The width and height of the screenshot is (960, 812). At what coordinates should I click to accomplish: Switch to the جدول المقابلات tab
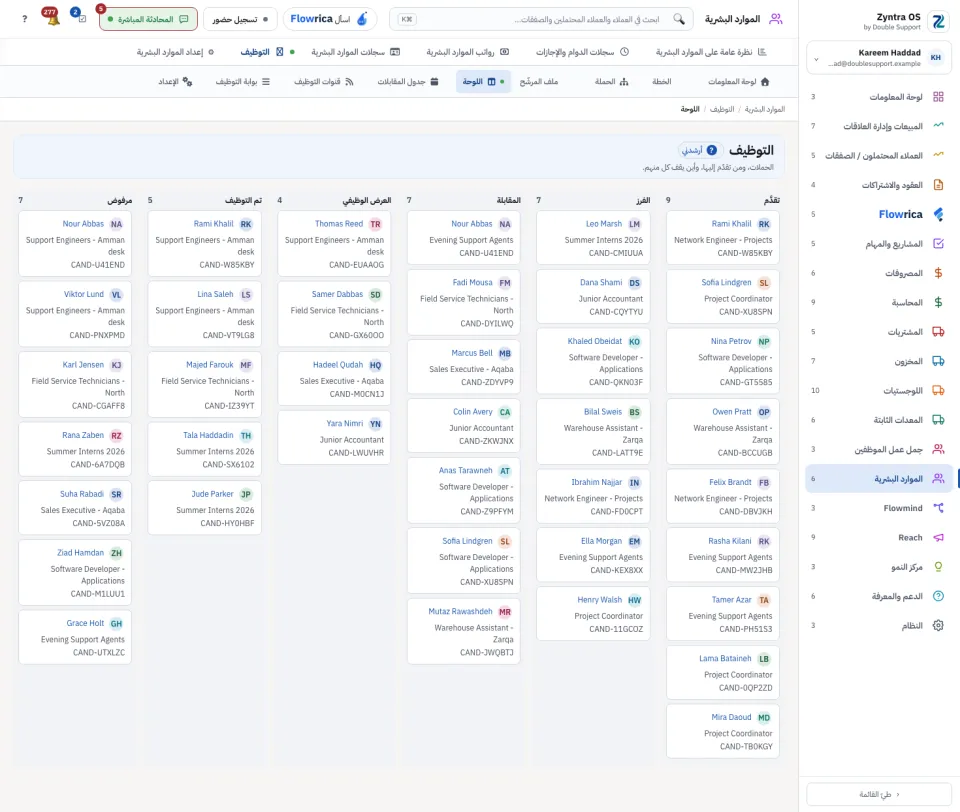[x=408, y=81]
